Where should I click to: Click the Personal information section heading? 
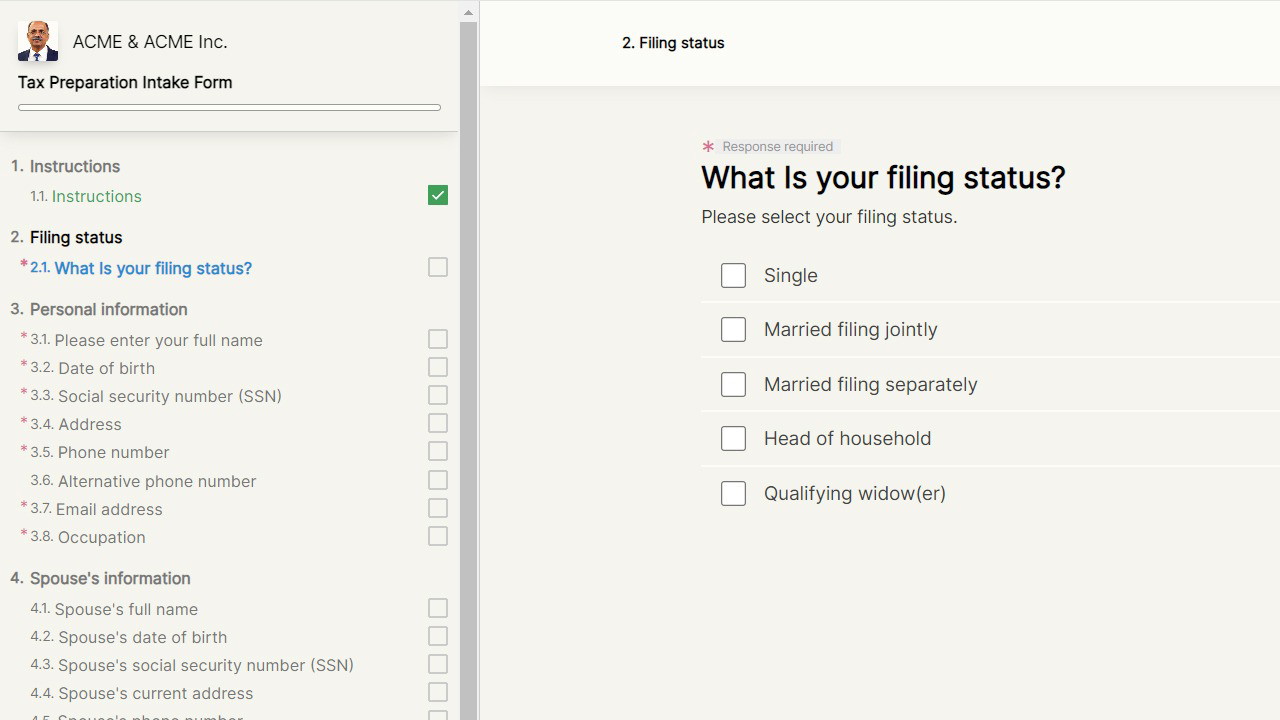pos(108,309)
